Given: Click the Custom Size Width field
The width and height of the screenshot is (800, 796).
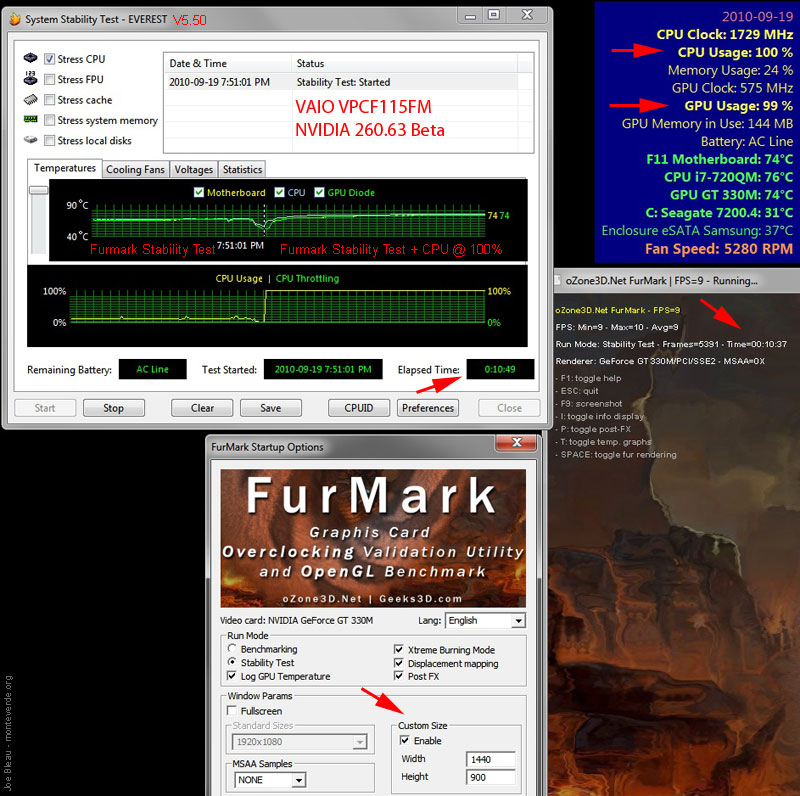Looking at the screenshot, I should pos(490,759).
